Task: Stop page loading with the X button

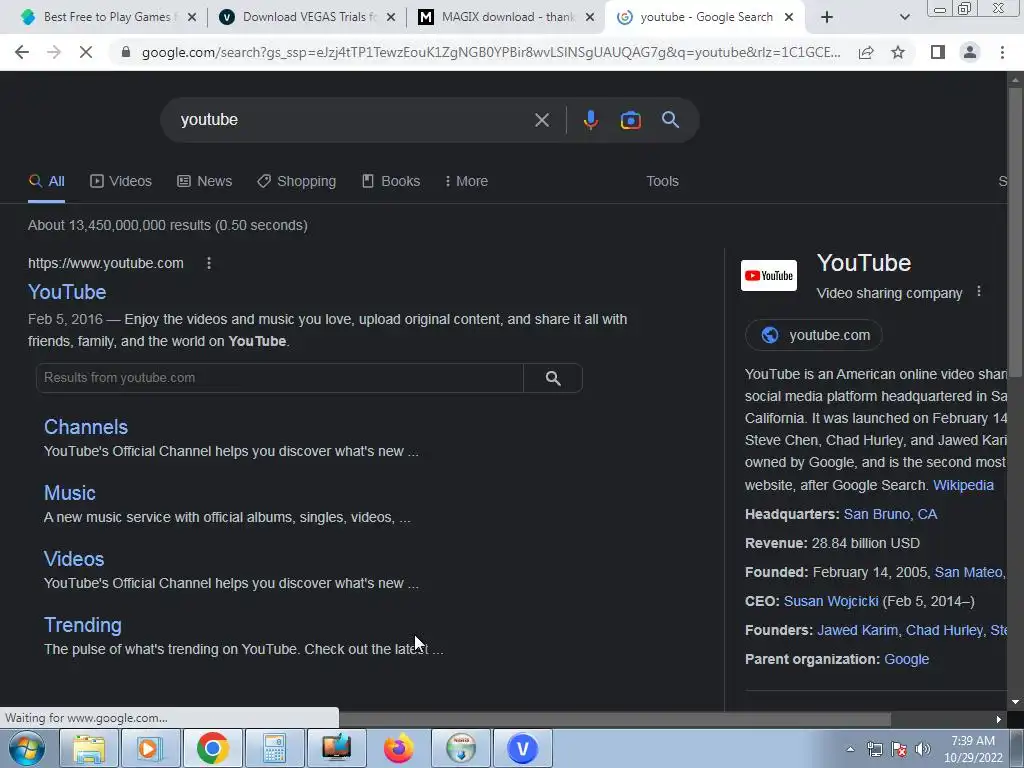Action: tap(86, 52)
